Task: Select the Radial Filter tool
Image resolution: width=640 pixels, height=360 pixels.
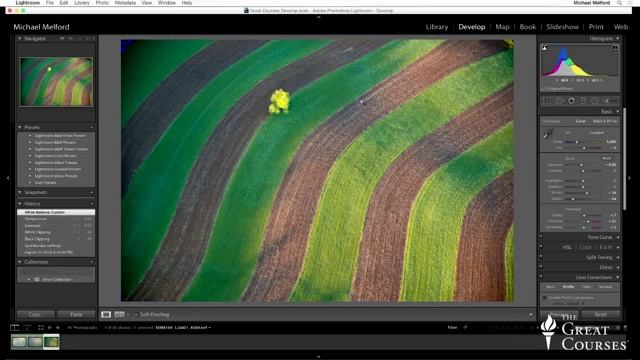Action: pos(595,100)
